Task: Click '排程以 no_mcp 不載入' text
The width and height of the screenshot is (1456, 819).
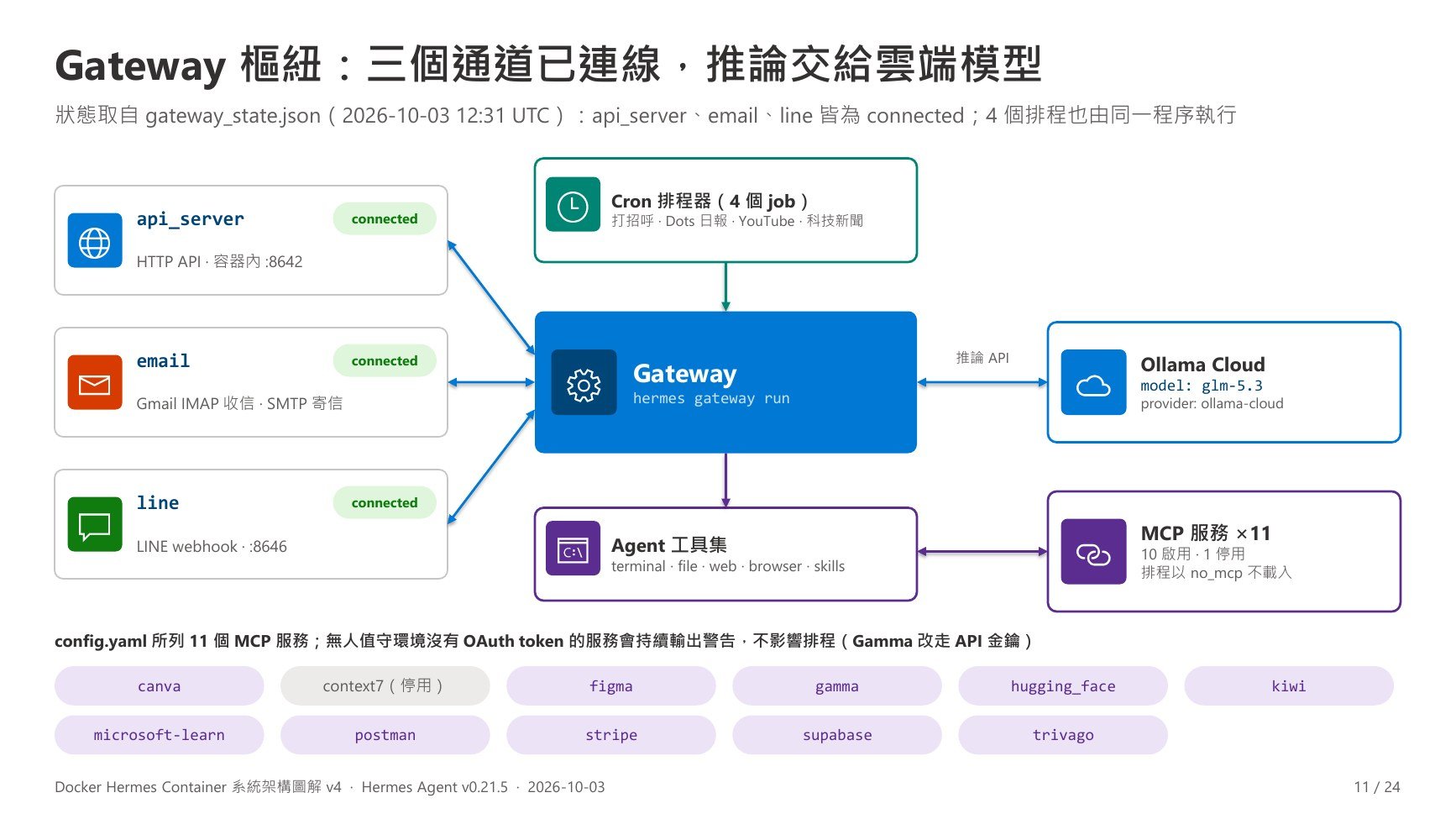Action: (x=1216, y=572)
